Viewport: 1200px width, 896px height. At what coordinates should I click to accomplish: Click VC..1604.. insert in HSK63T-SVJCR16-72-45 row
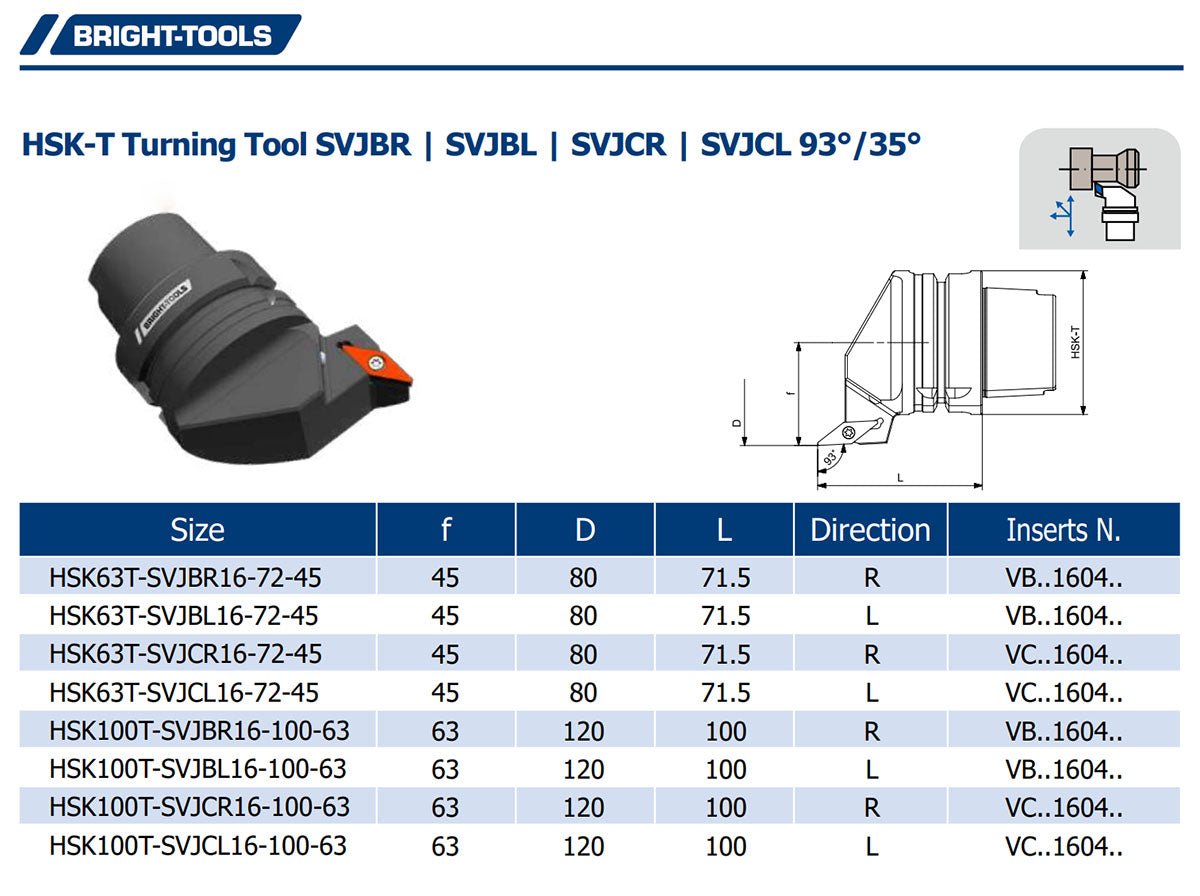click(1064, 654)
